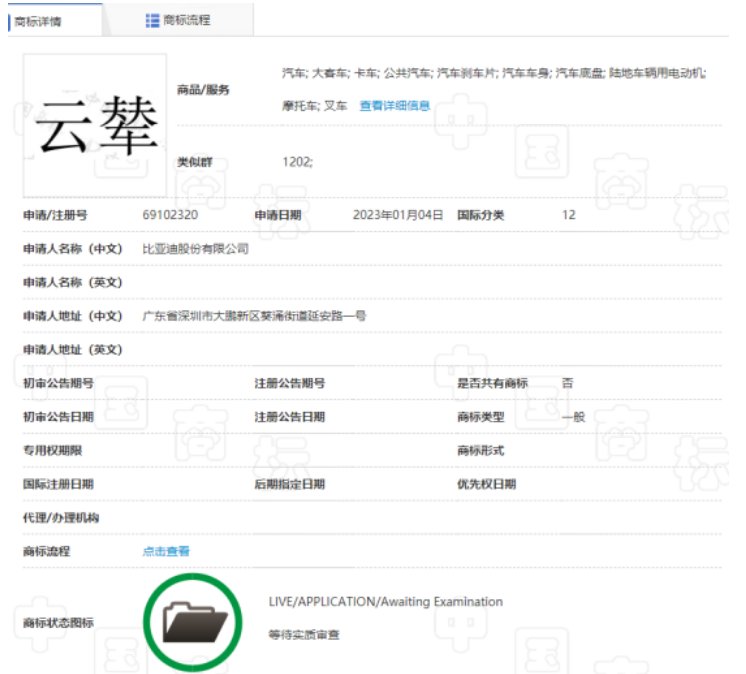Select the 等待实质审查 status text

[x=304, y=635]
